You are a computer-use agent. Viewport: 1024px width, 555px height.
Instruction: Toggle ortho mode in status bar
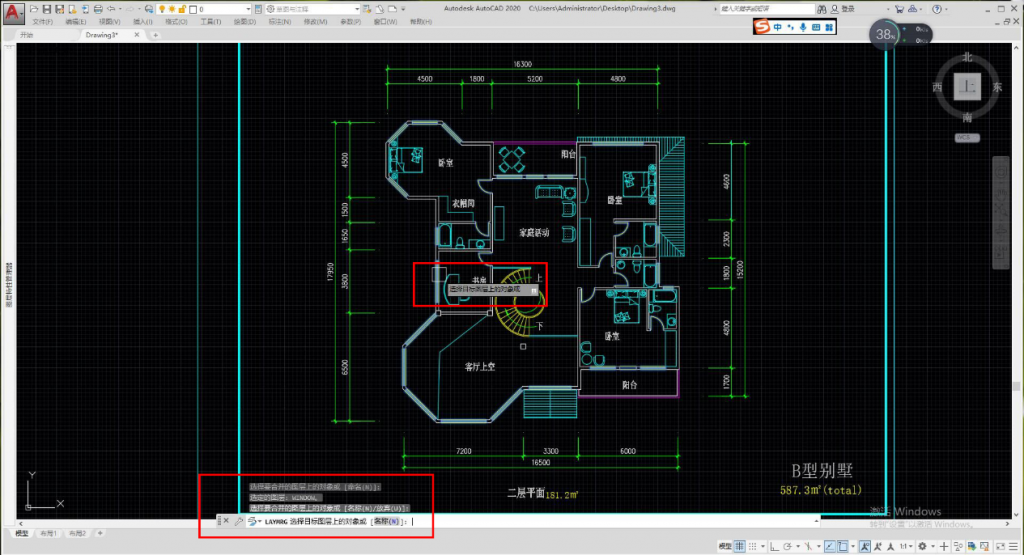coord(774,546)
